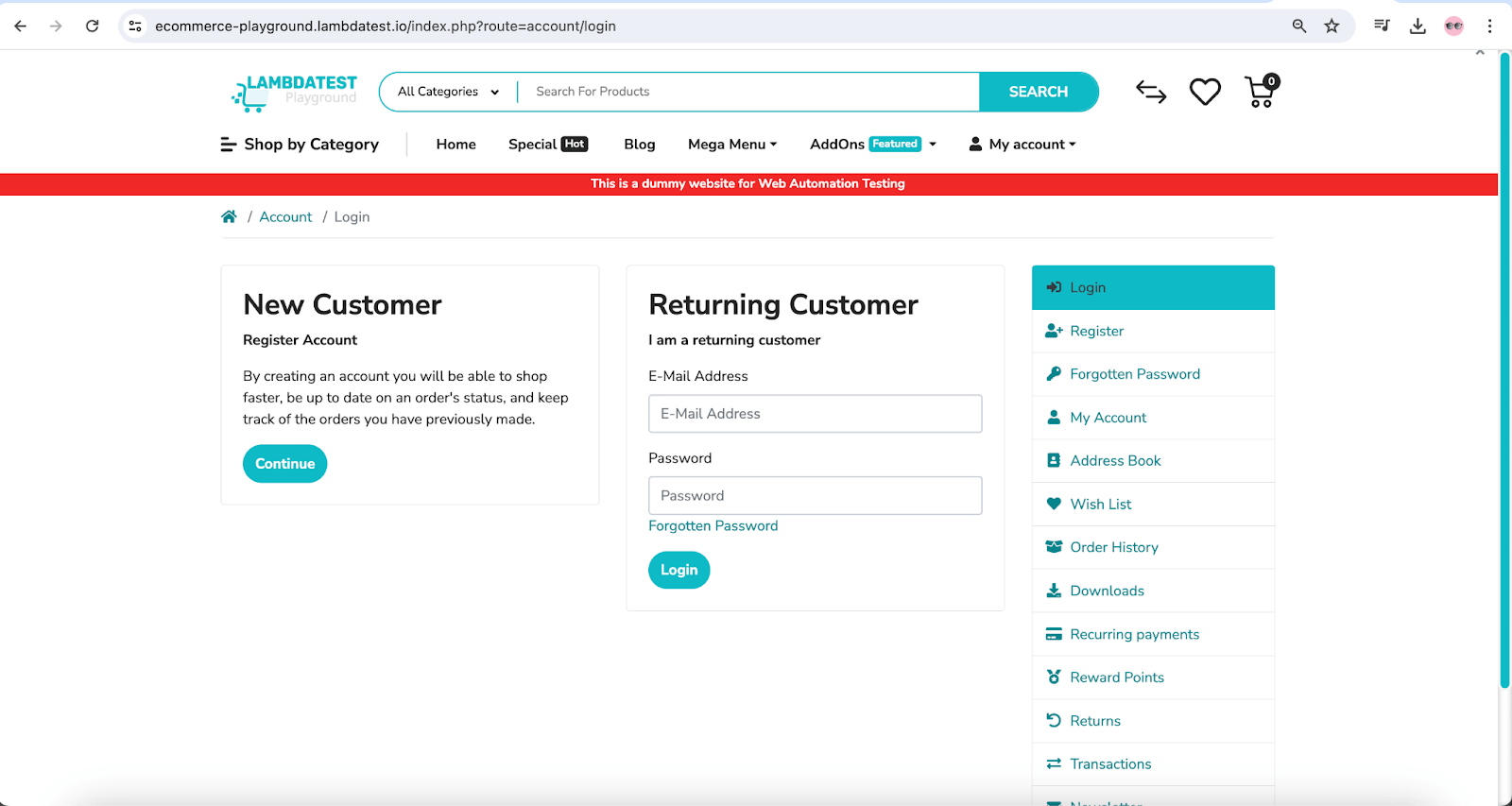Click the medal icon beside Reward Points
Viewport: 1512px width, 806px height.
point(1054,677)
